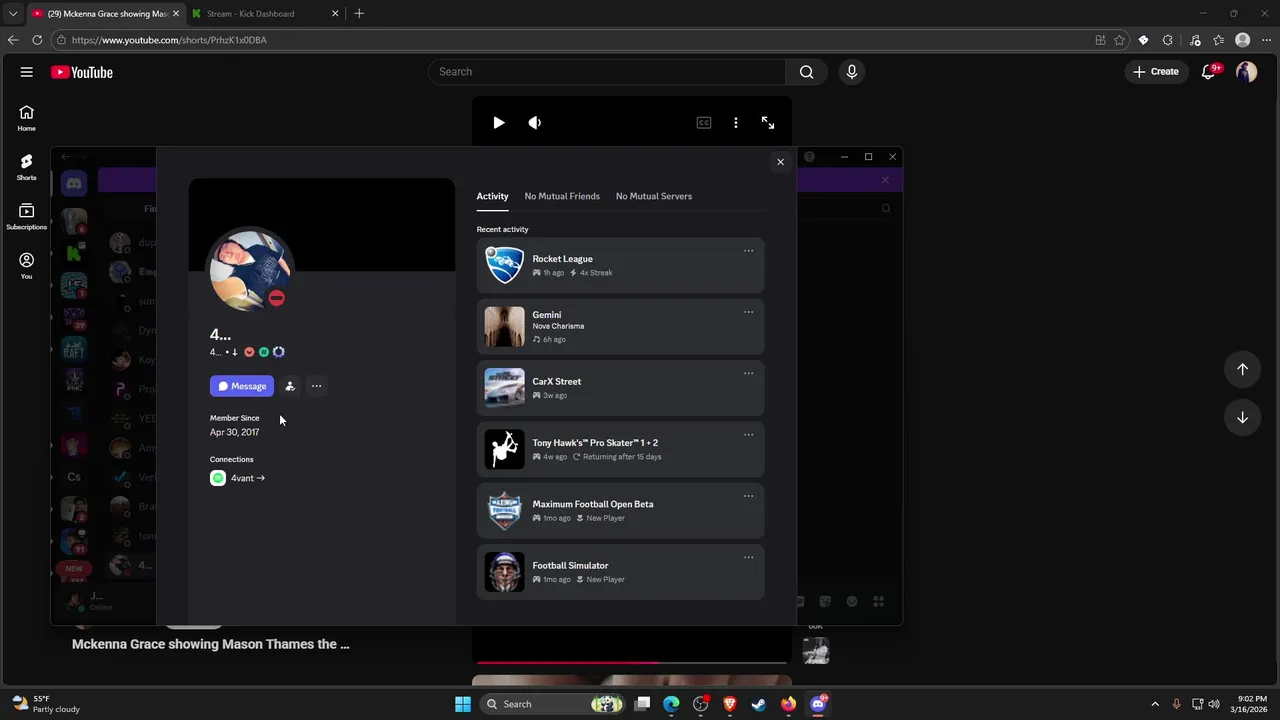Image resolution: width=1280 pixels, height=720 pixels.
Task: Click the Windows taskbar Search box
Action: point(553,704)
